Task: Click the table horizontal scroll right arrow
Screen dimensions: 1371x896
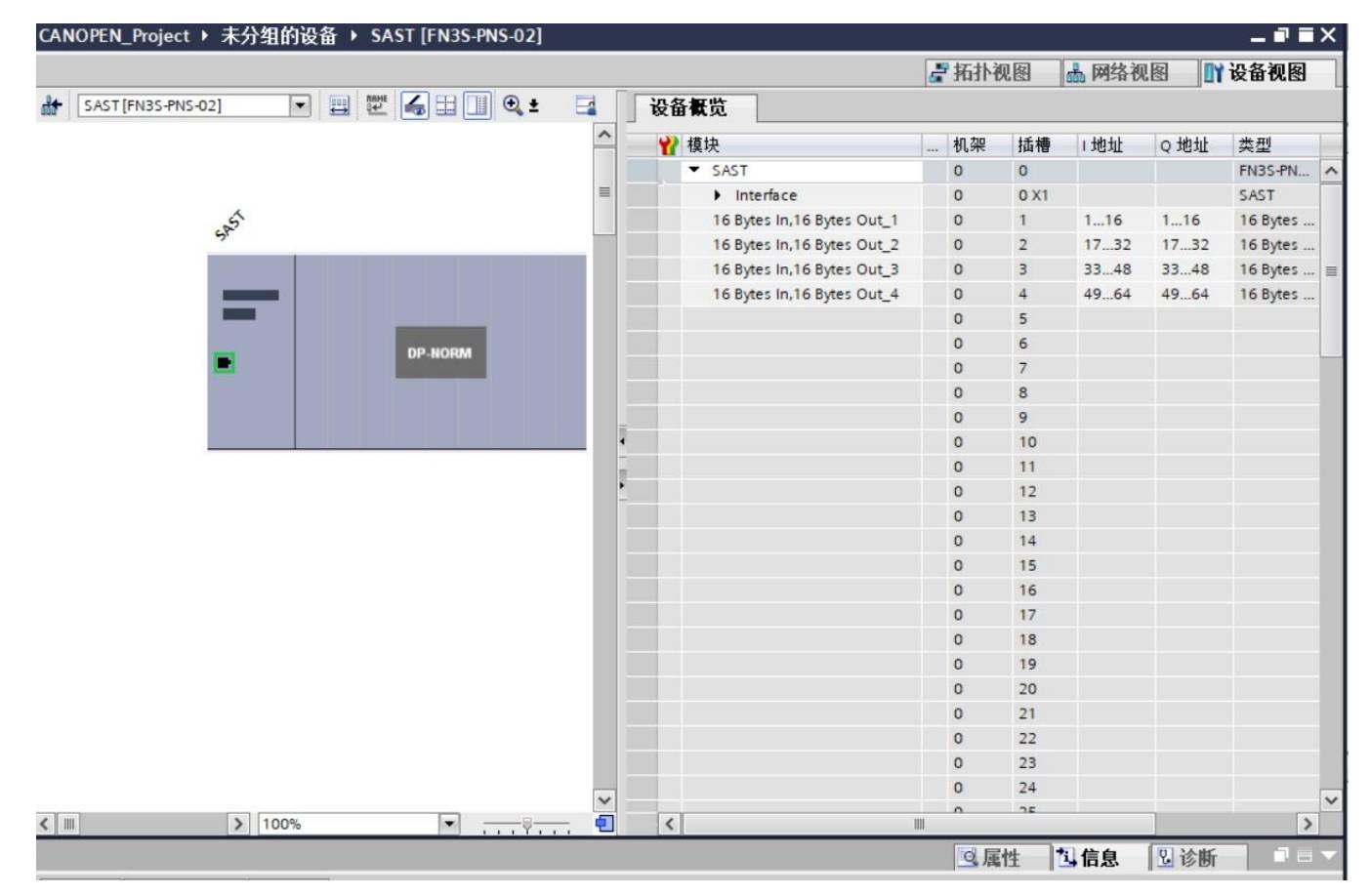Action: 1308,824
